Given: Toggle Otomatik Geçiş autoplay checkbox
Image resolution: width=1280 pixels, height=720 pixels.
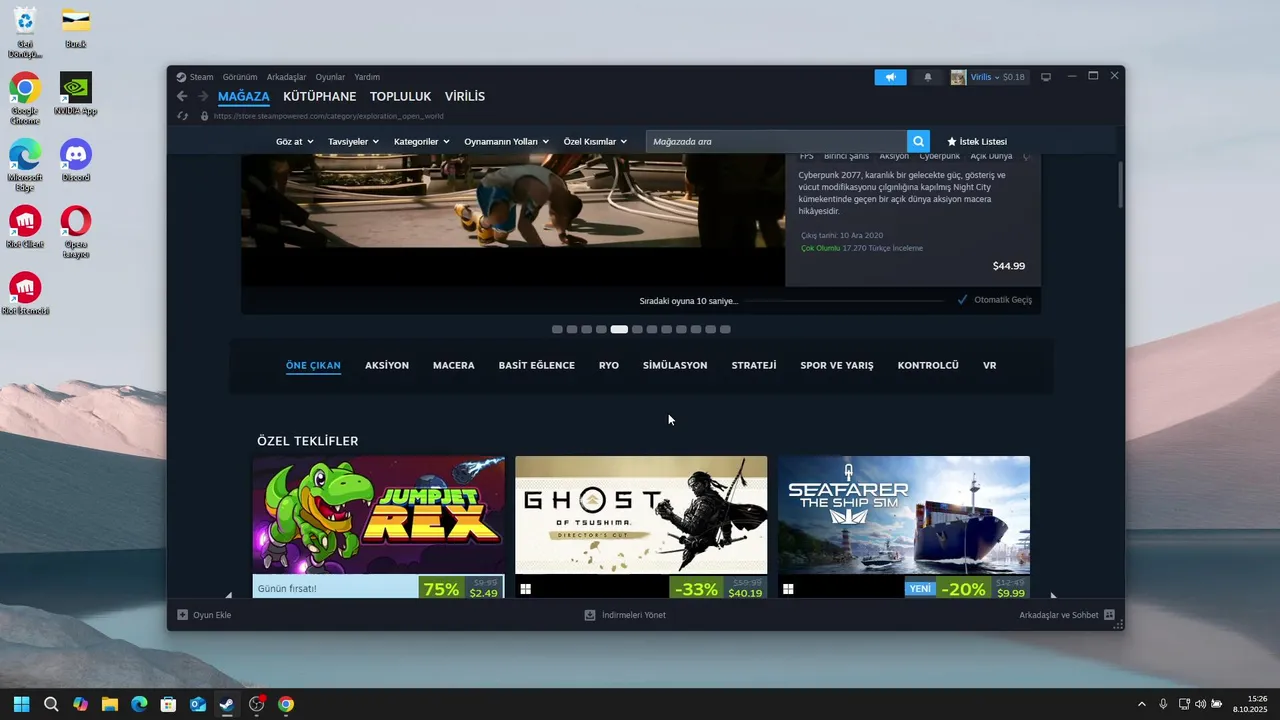Looking at the screenshot, I should pos(962,300).
